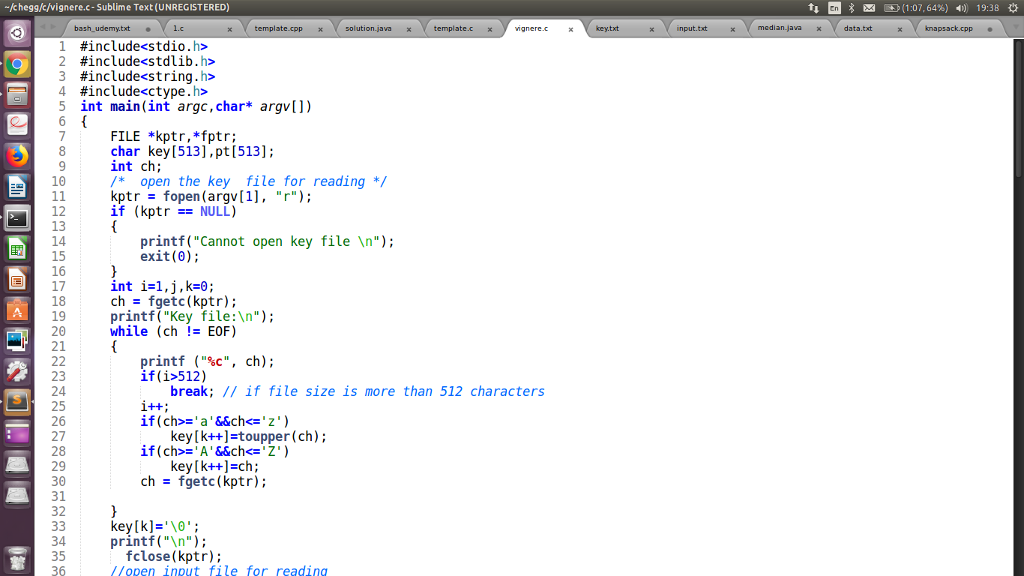Open System Settings tools icon
Viewport: 1024px width, 576px height.
(17, 371)
